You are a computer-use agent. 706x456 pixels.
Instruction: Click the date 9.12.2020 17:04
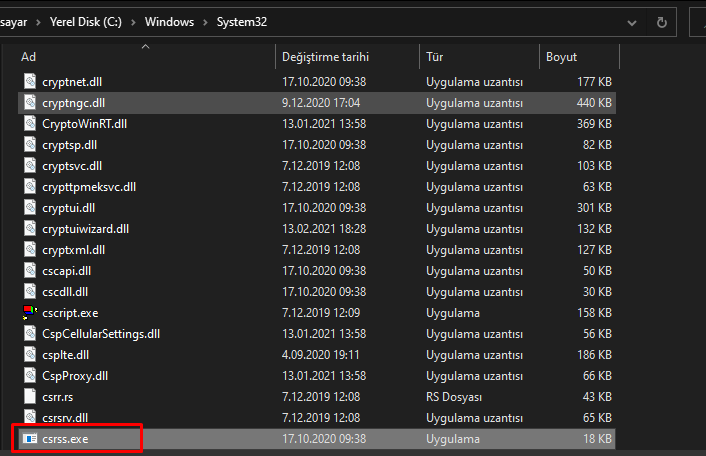321,103
